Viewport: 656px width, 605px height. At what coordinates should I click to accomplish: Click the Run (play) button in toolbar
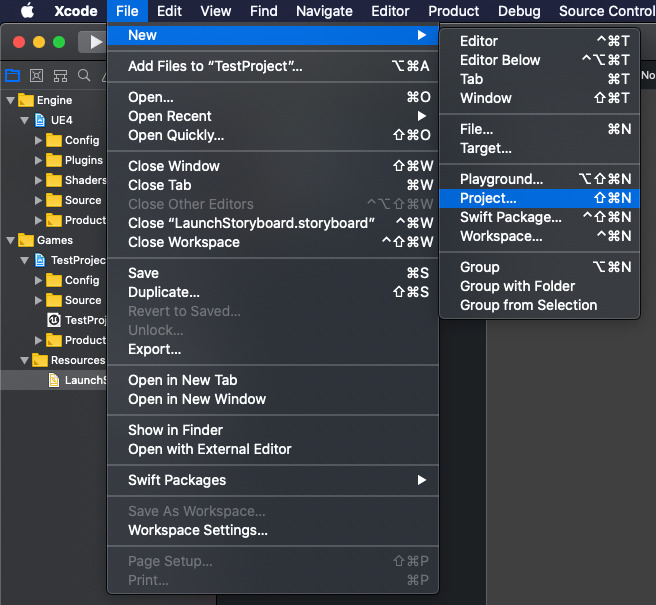[96, 42]
